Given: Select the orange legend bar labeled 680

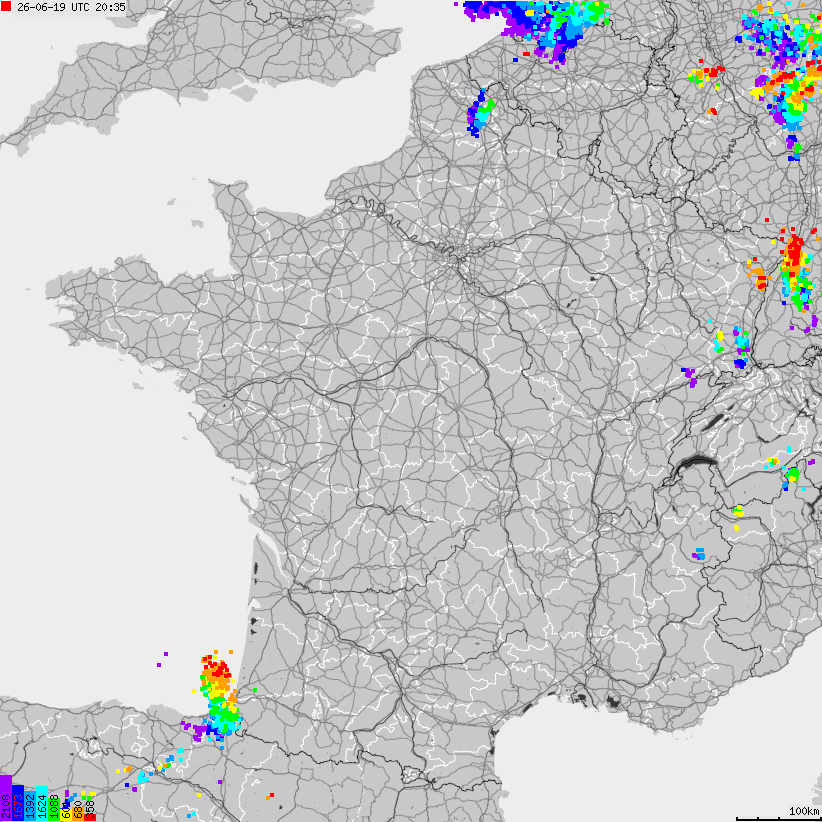Looking at the screenshot, I should [x=78, y=814].
